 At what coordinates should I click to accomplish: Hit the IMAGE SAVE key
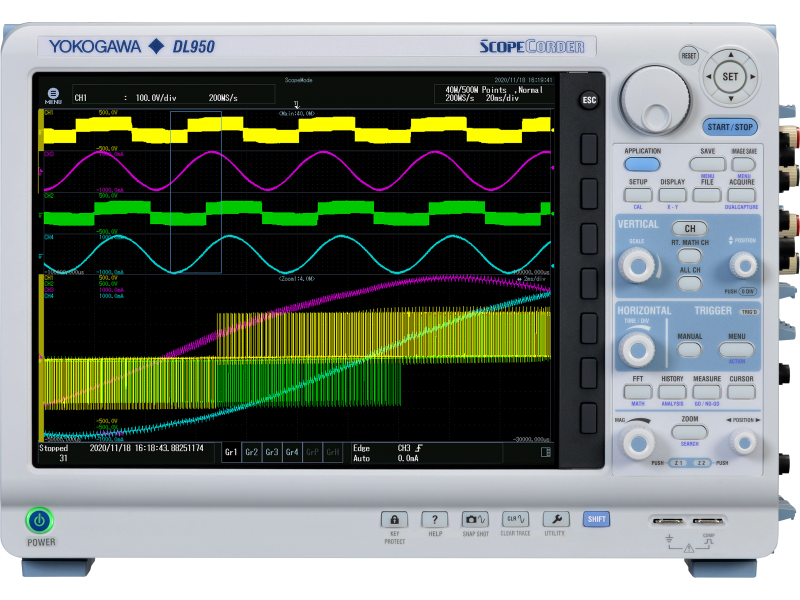pos(743,164)
